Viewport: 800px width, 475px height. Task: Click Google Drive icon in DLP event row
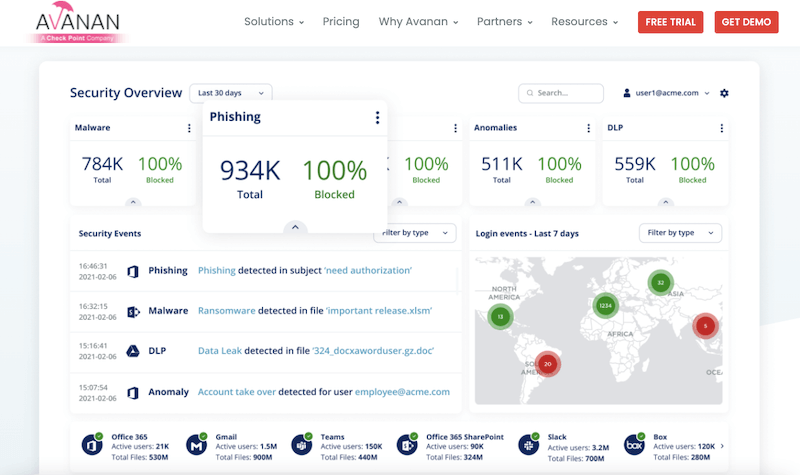133,351
